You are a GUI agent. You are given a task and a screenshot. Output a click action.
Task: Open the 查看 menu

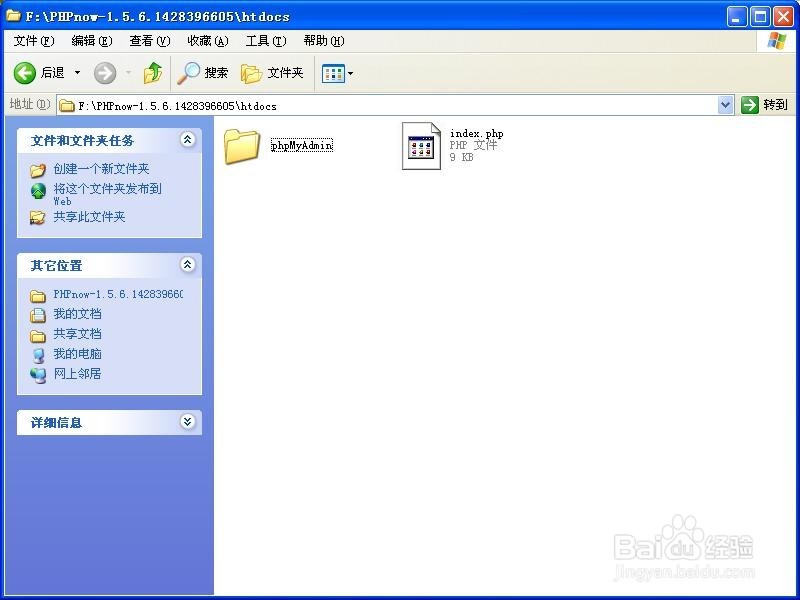[x=148, y=41]
